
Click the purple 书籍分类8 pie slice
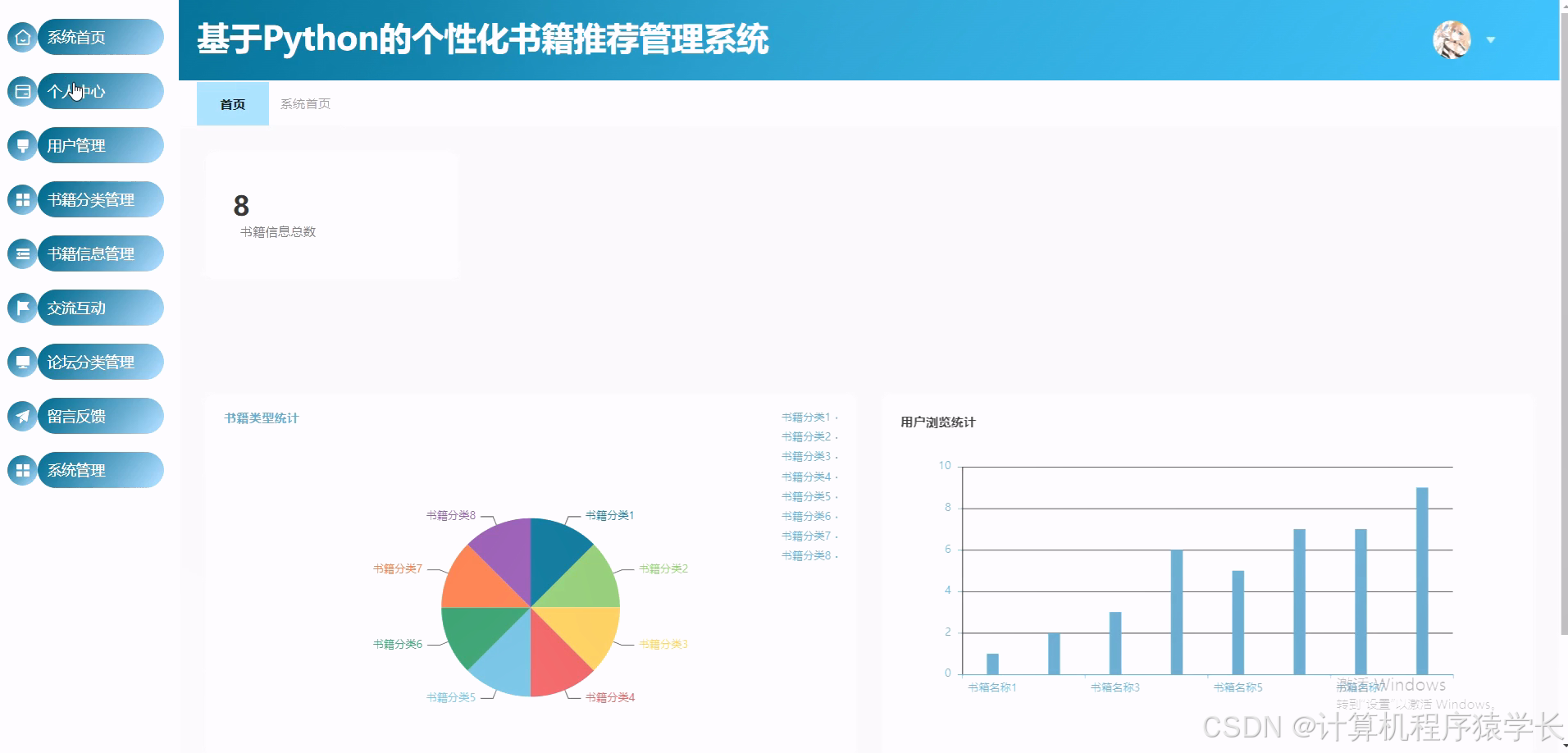508,551
